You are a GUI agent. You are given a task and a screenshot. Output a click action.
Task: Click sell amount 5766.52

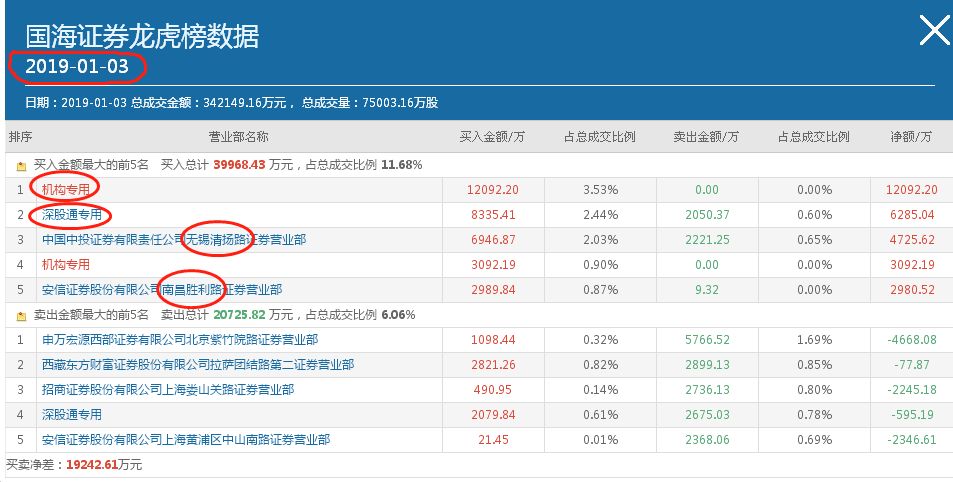pos(707,339)
